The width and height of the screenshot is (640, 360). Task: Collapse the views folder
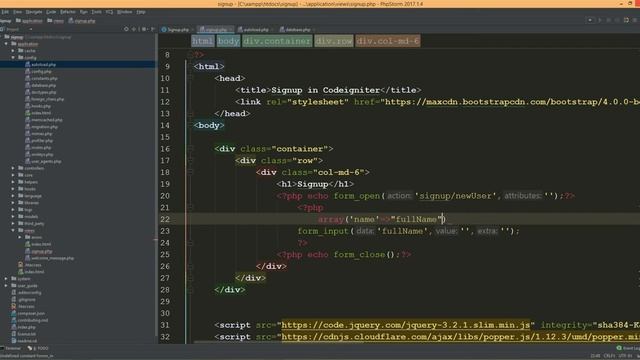[13, 231]
